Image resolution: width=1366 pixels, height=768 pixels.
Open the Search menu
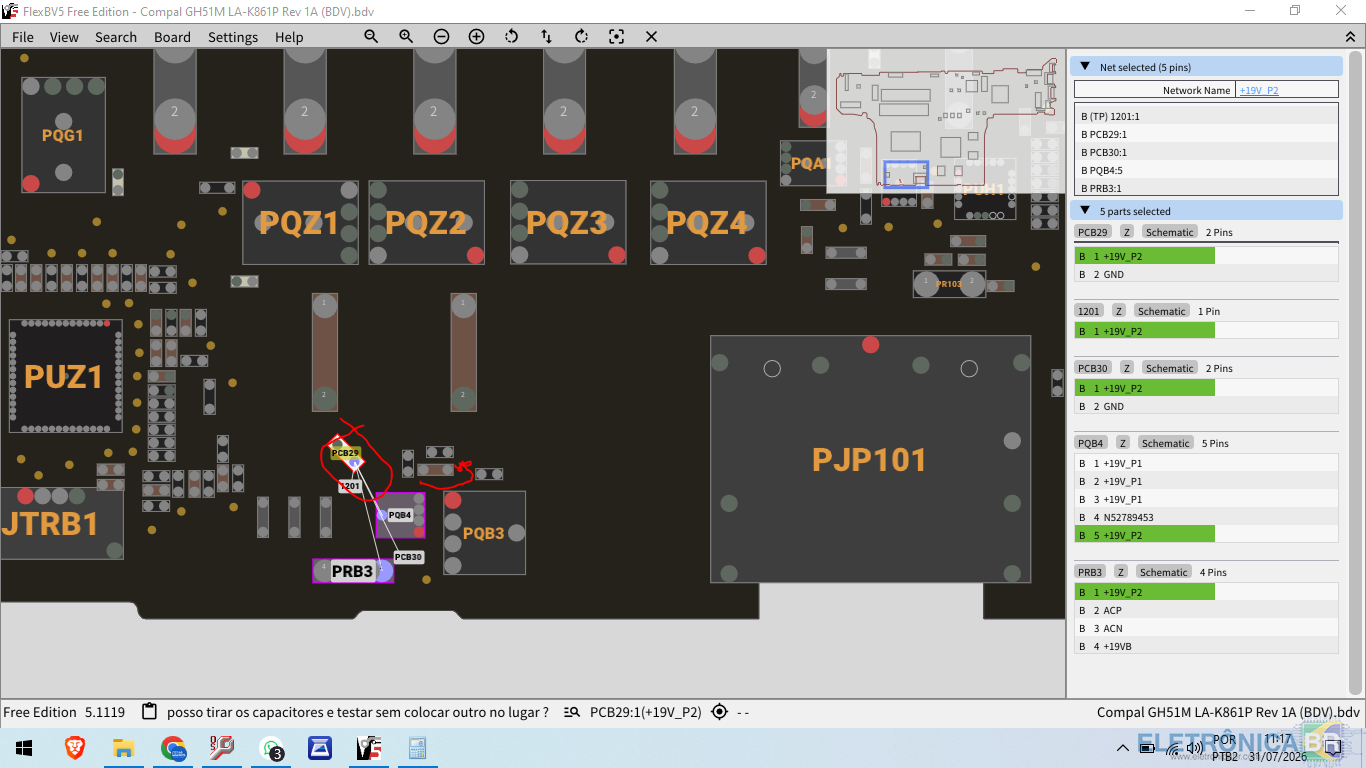(116, 37)
